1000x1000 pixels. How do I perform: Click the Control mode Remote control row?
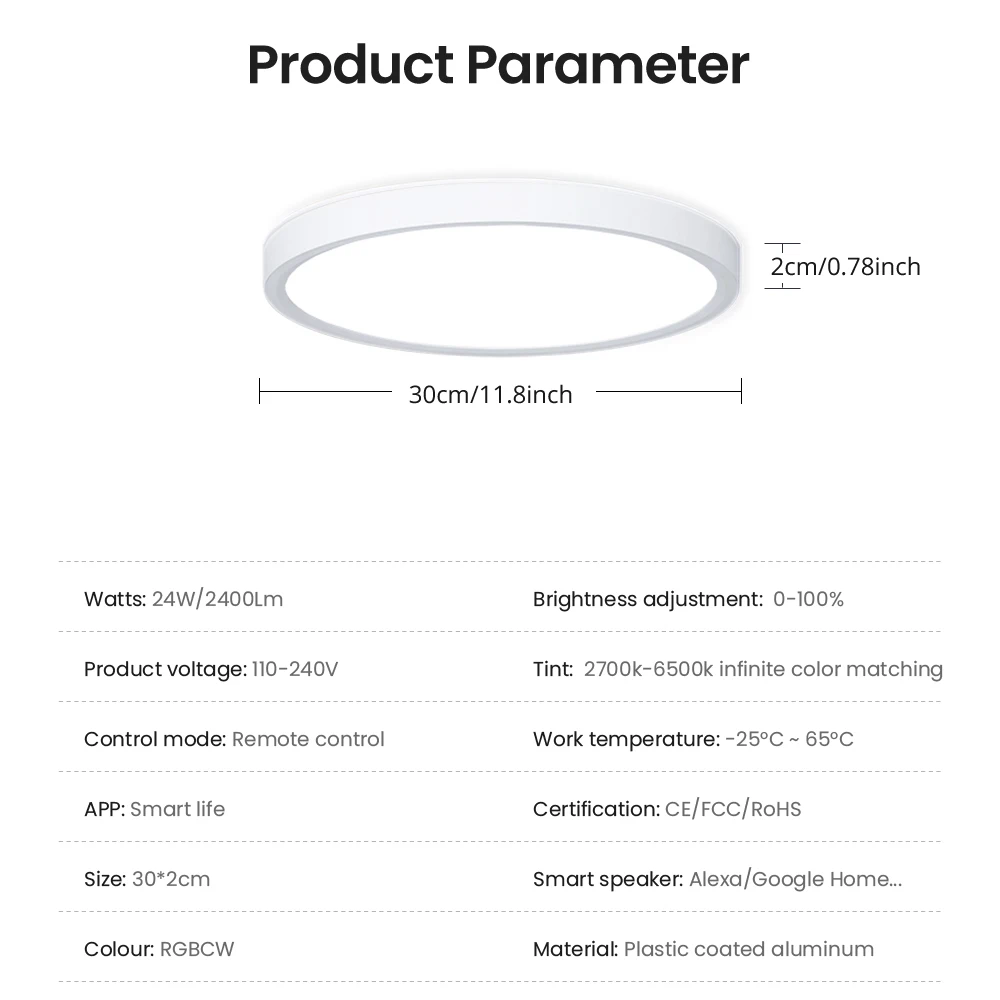coord(234,739)
